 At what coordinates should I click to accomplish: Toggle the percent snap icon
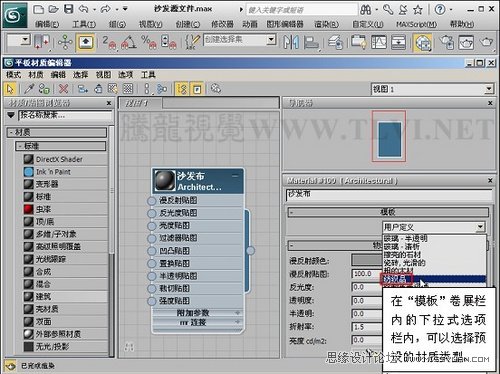tap(149, 42)
